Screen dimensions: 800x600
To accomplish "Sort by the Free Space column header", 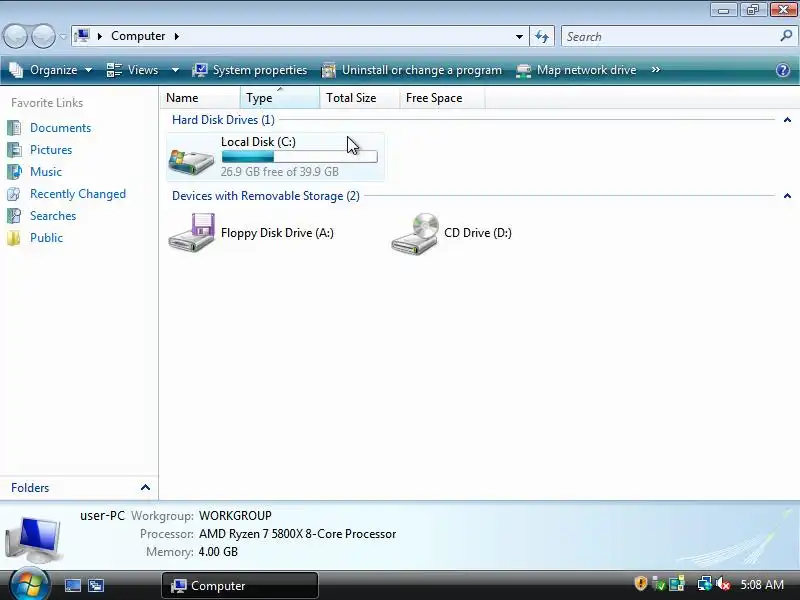I will [x=442, y=97].
